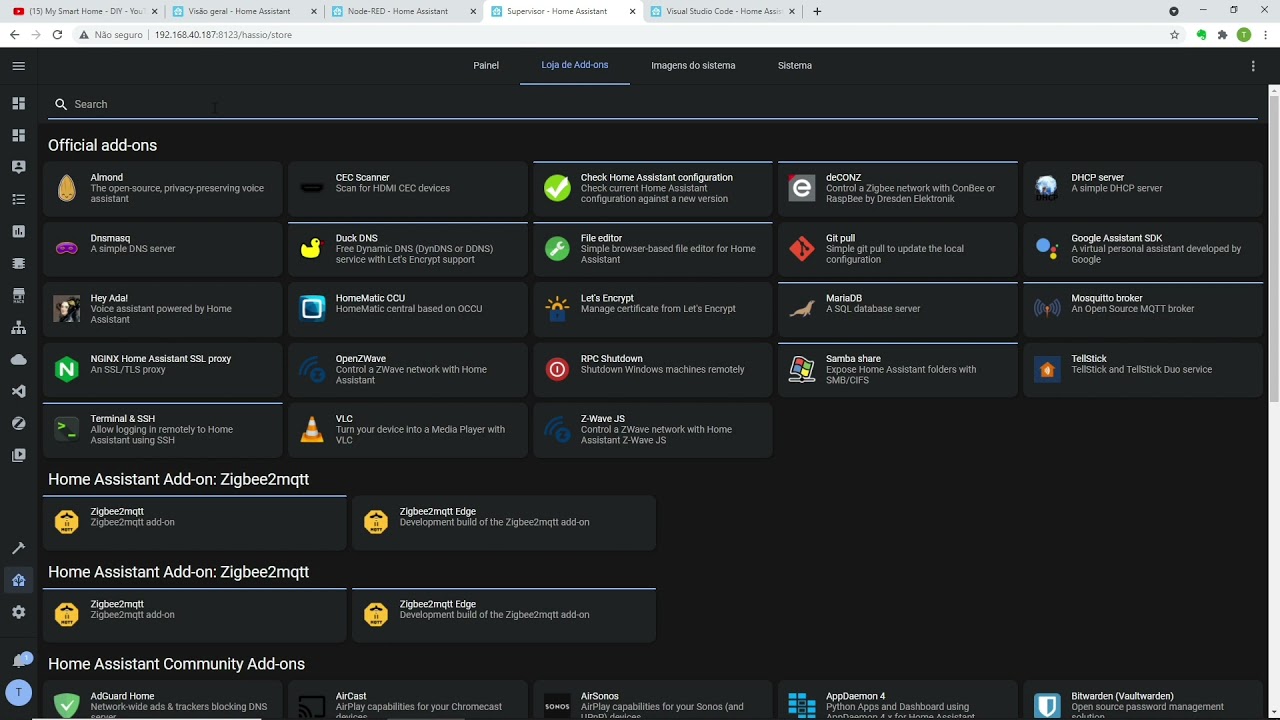Open Node-RED sitemap icon in sidebar
This screenshot has height=720, width=1280.
pyautogui.click(x=18, y=327)
